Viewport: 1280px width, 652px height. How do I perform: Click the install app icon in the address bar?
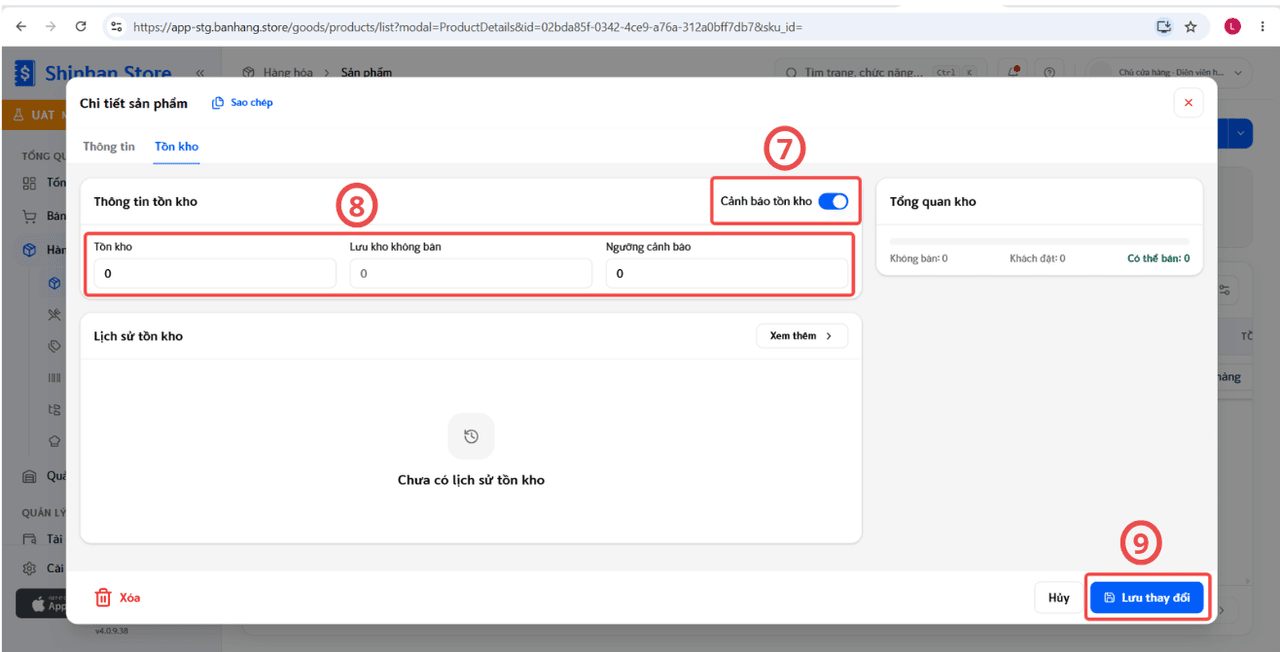coord(1163,27)
